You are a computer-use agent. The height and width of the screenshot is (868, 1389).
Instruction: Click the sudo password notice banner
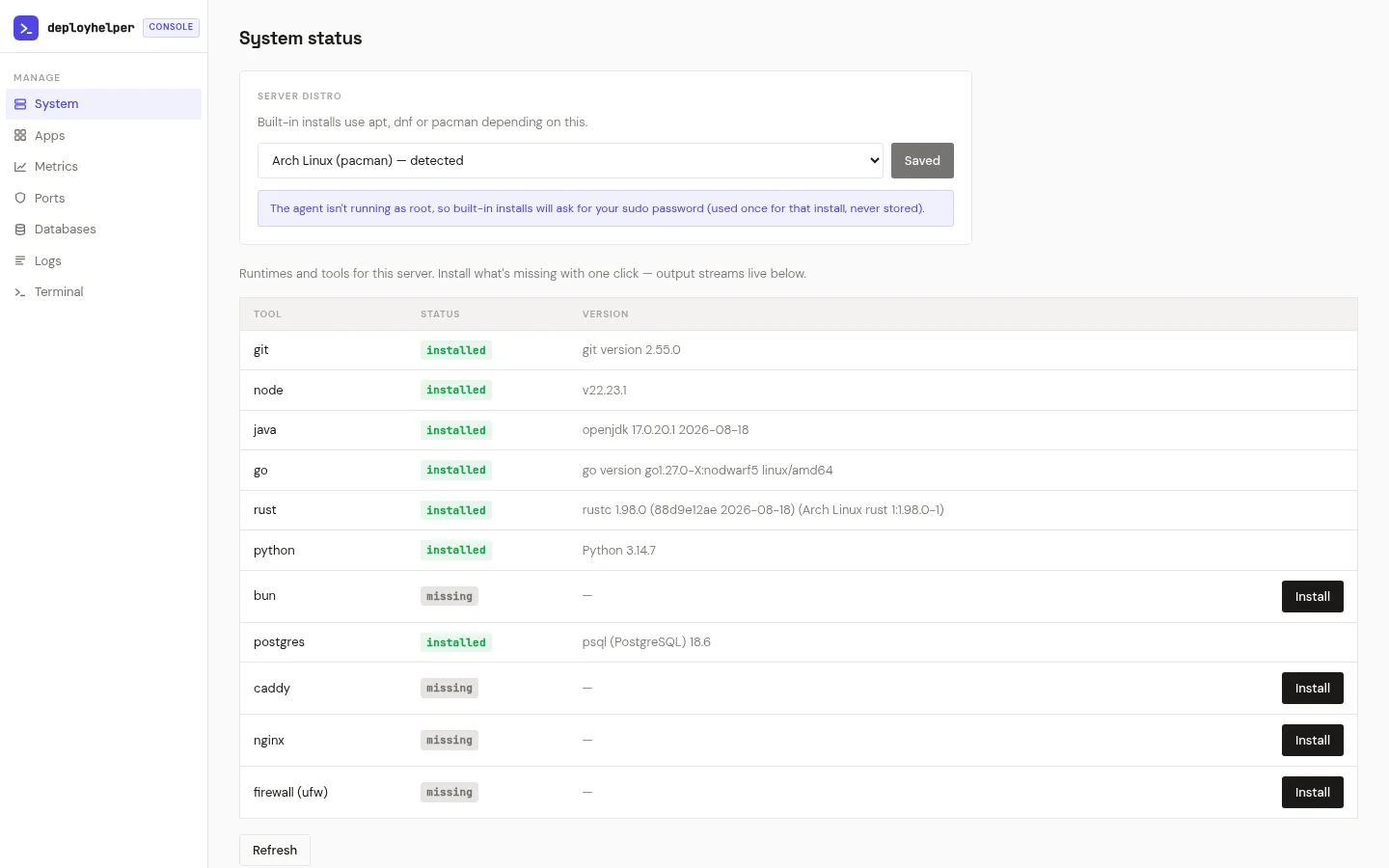605,208
